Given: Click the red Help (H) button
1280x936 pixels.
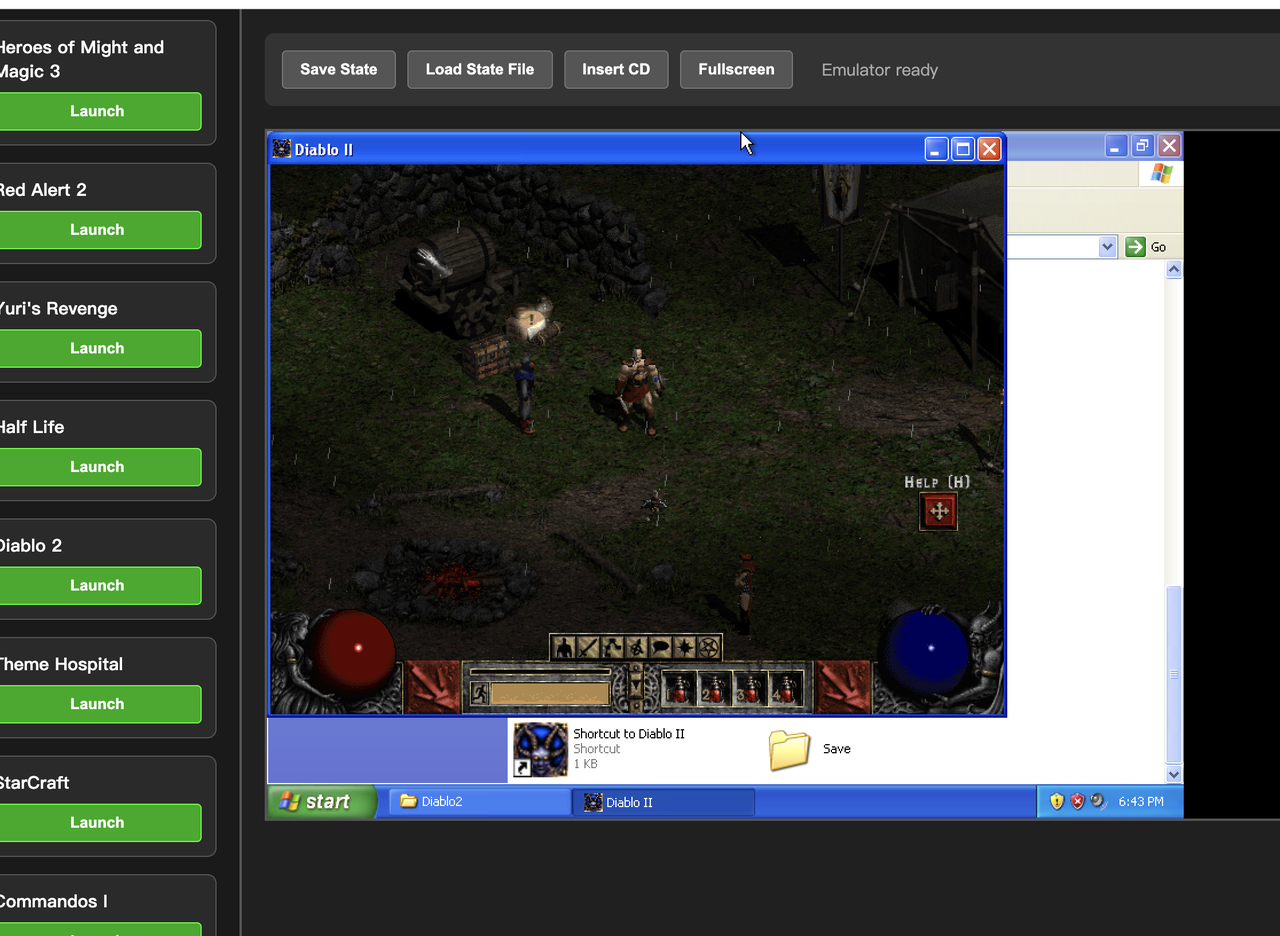Looking at the screenshot, I should [x=938, y=512].
